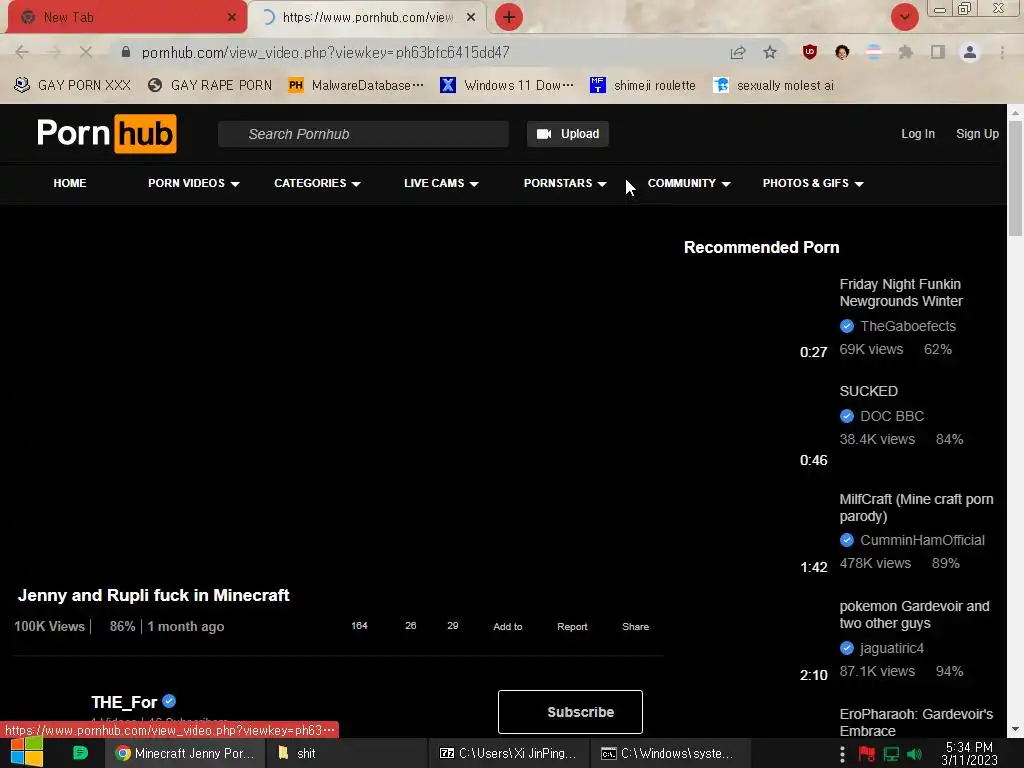Expand the first VIDEOS navigation dropdown

point(194,184)
